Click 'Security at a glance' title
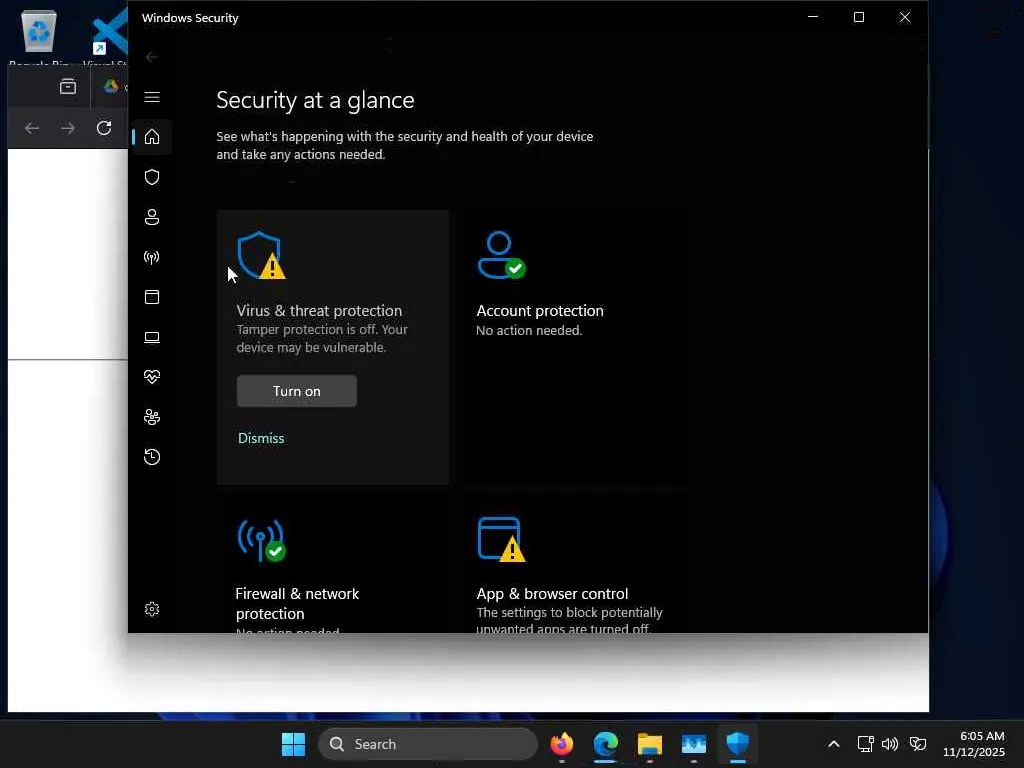 (315, 101)
